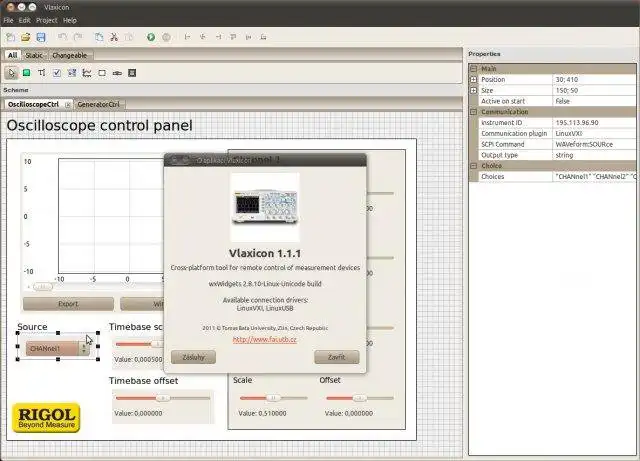Switch to the GeneratorCtrl scheme tab
This screenshot has height=461, width=640.
pyautogui.click(x=98, y=105)
